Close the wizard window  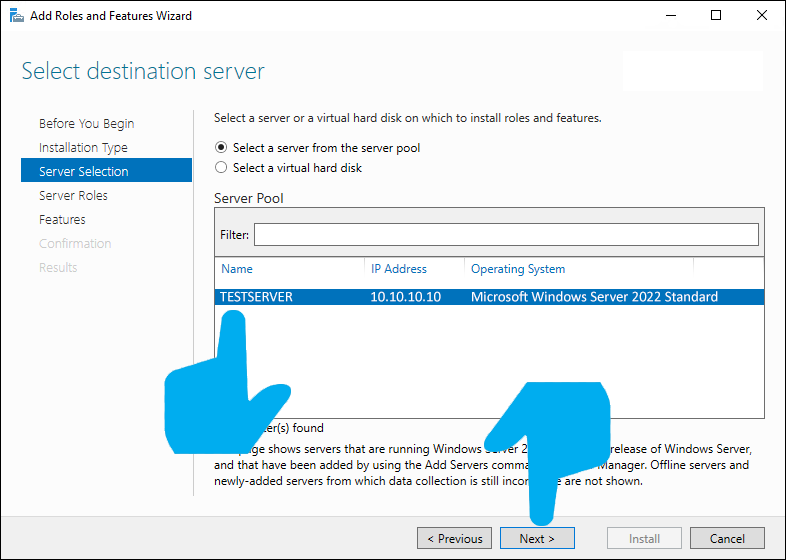pyautogui.click(x=762, y=16)
